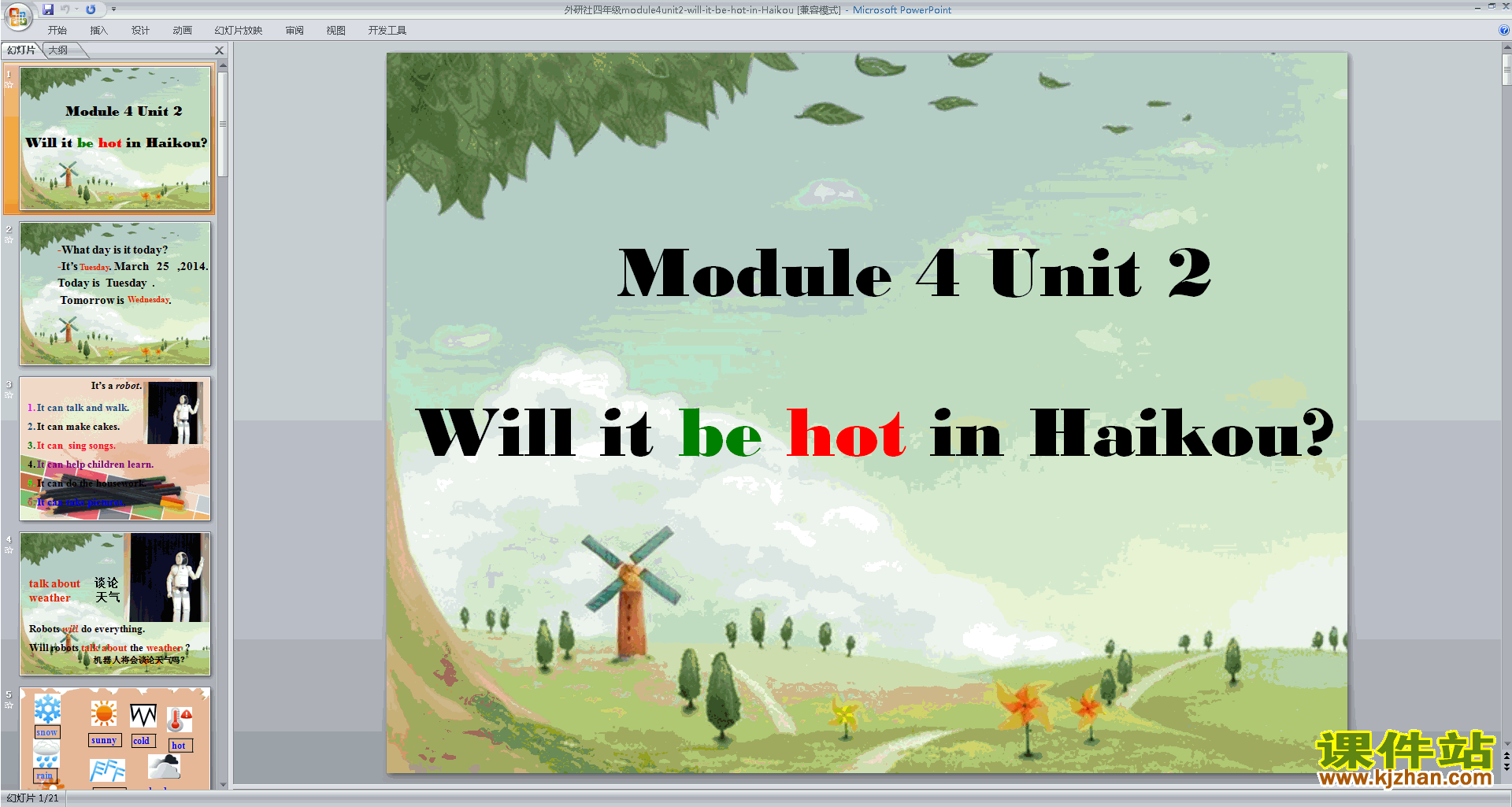Close the PowerPoint window
This screenshot has width=1512, height=807.
click(1505, 6)
